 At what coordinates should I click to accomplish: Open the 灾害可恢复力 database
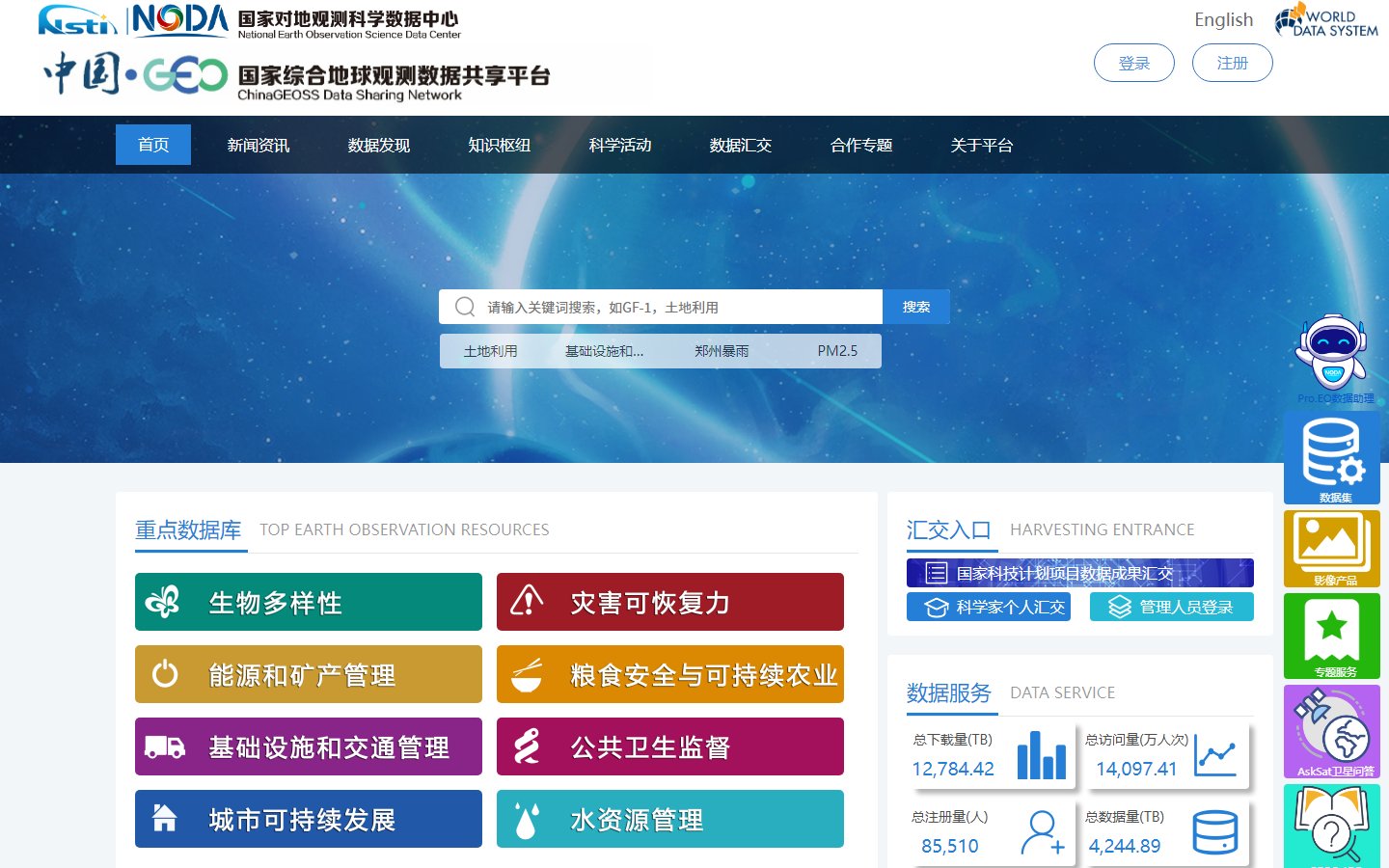(x=670, y=602)
